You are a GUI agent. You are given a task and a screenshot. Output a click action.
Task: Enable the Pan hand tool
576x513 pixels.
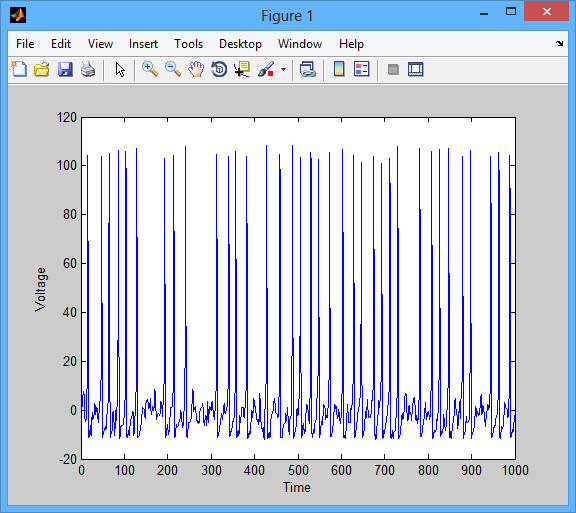point(196,69)
